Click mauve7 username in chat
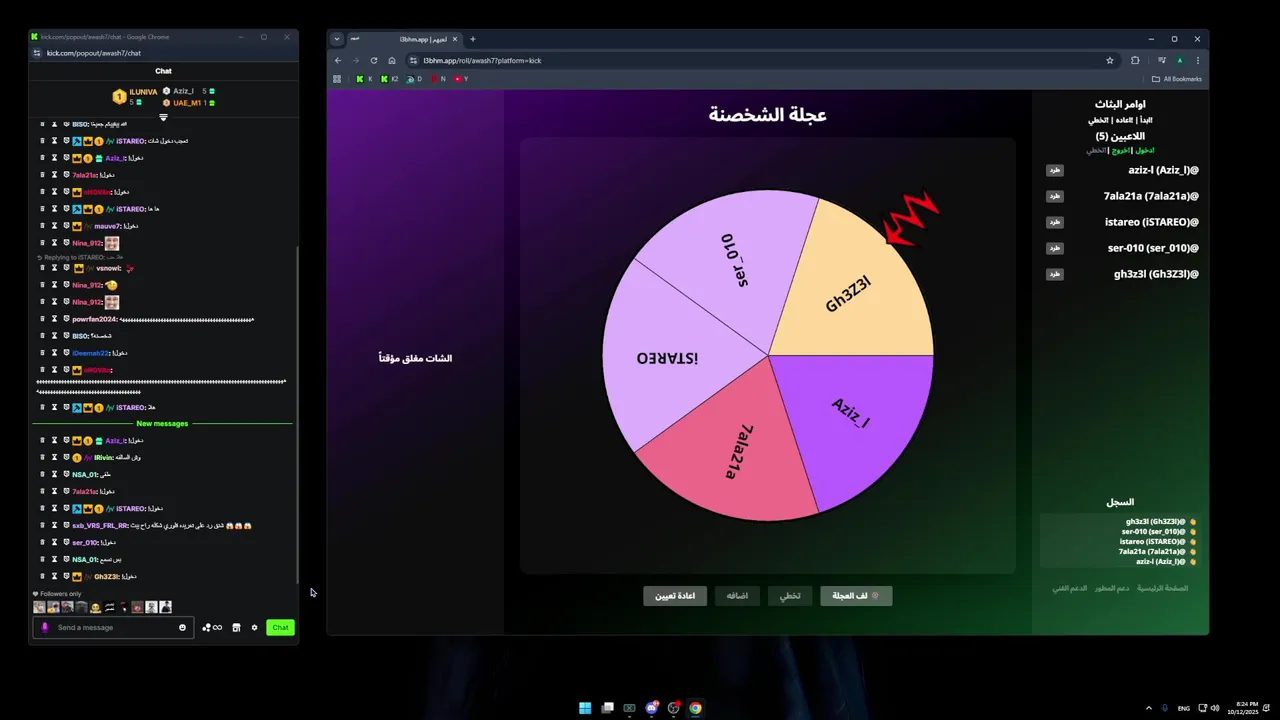The image size is (1280, 720). [x=107, y=226]
